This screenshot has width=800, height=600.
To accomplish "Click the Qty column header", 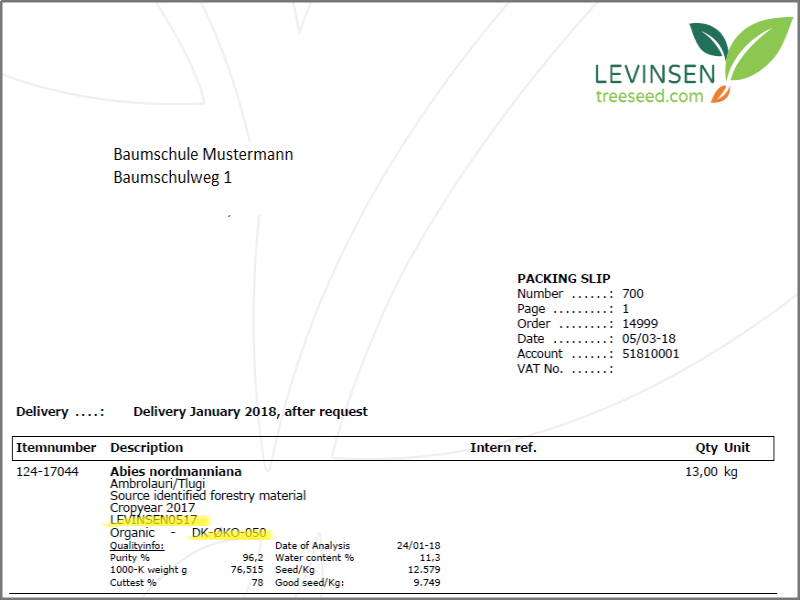I will [x=707, y=448].
